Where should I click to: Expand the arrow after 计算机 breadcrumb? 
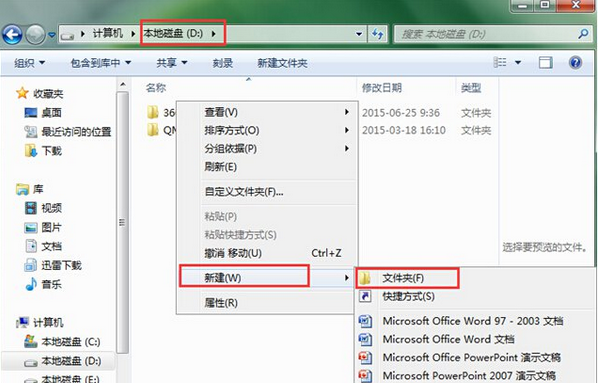pyautogui.click(x=134, y=34)
